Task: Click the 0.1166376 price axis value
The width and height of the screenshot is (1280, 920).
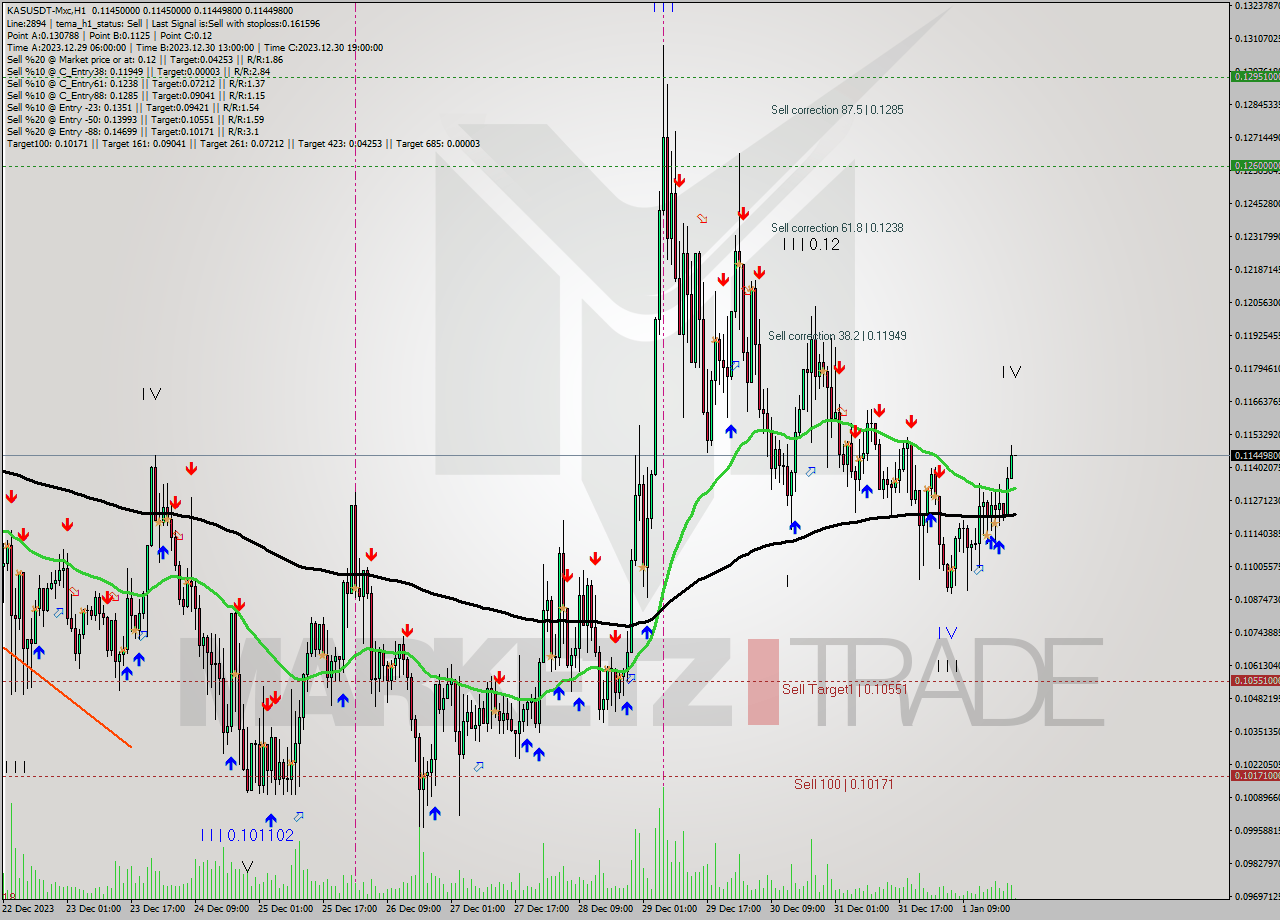Action: coord(1256,401)
